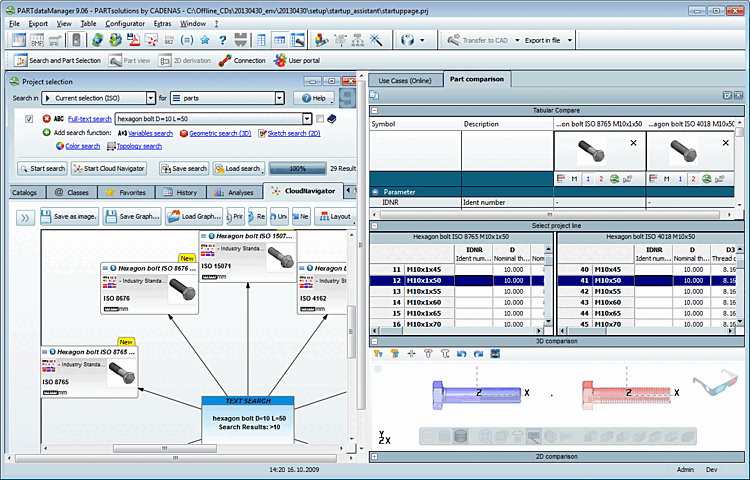Open the Configurator menu
The height and width of the screenshot is (480, 750).
tap(125, 23)
